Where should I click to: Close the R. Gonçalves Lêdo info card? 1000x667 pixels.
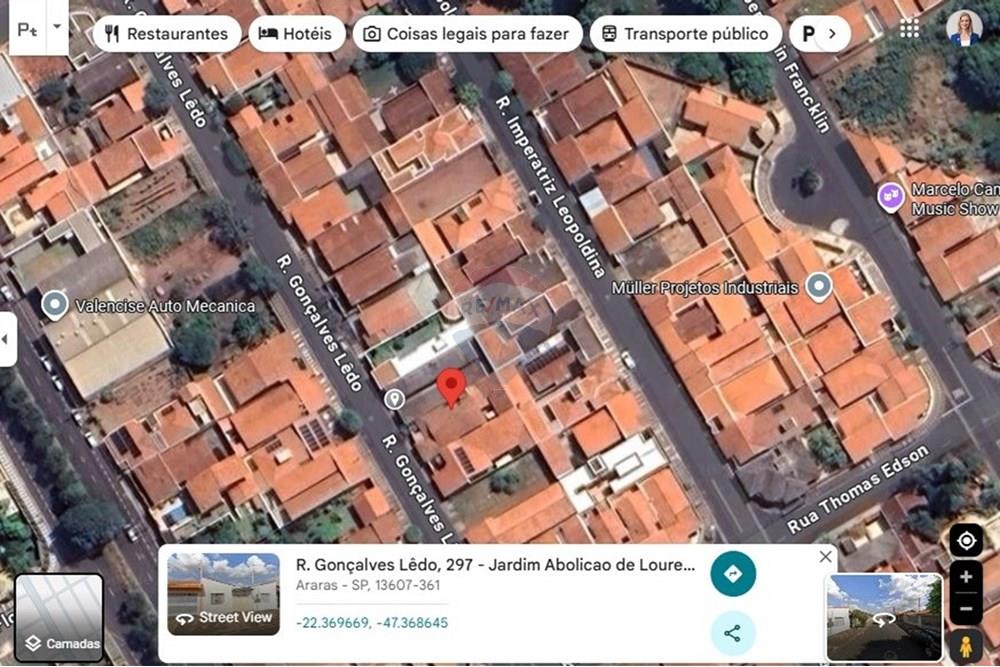(x=825, y=556)
